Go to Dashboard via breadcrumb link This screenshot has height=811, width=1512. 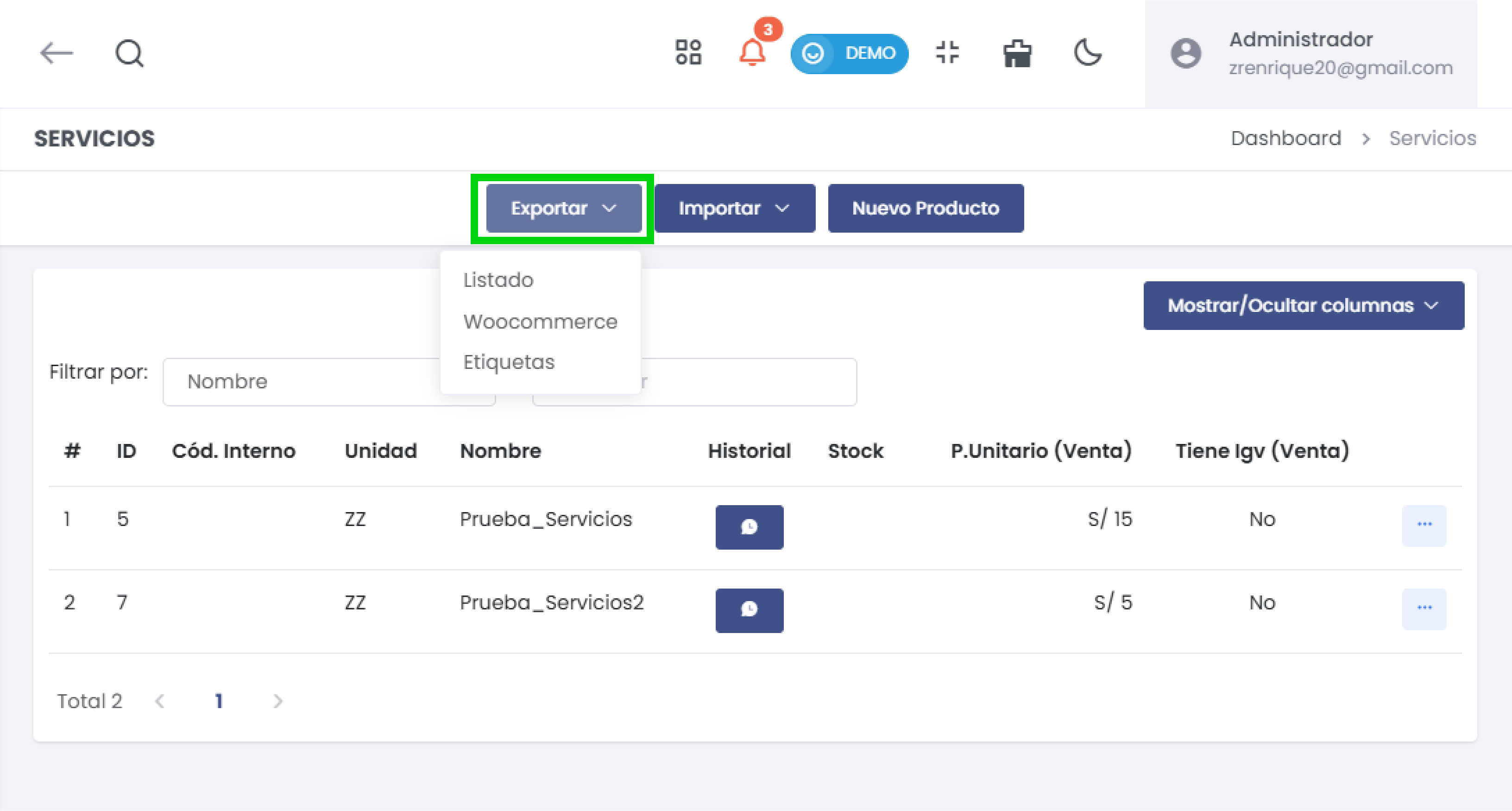1286,139
